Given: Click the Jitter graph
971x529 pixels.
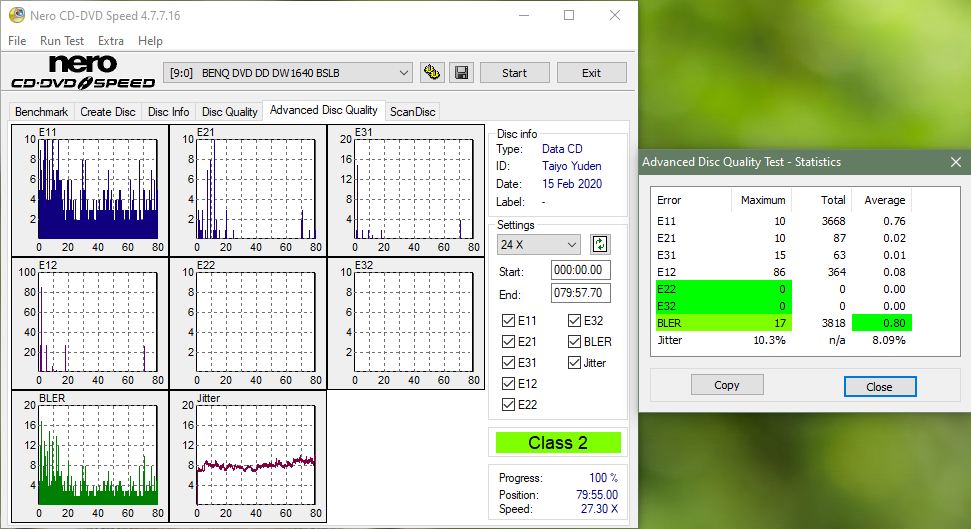Looking at the screenshot, I should click(248, 457).
